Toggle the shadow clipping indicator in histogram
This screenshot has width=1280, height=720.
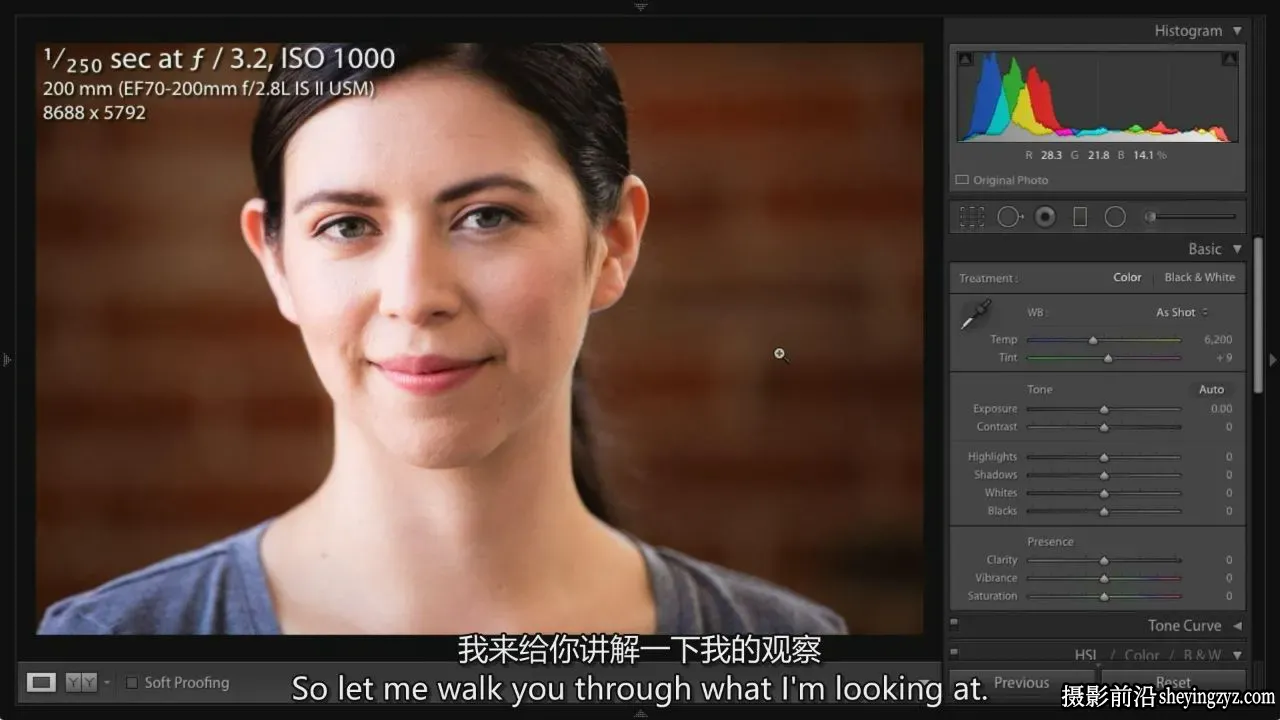pos(964,60)
